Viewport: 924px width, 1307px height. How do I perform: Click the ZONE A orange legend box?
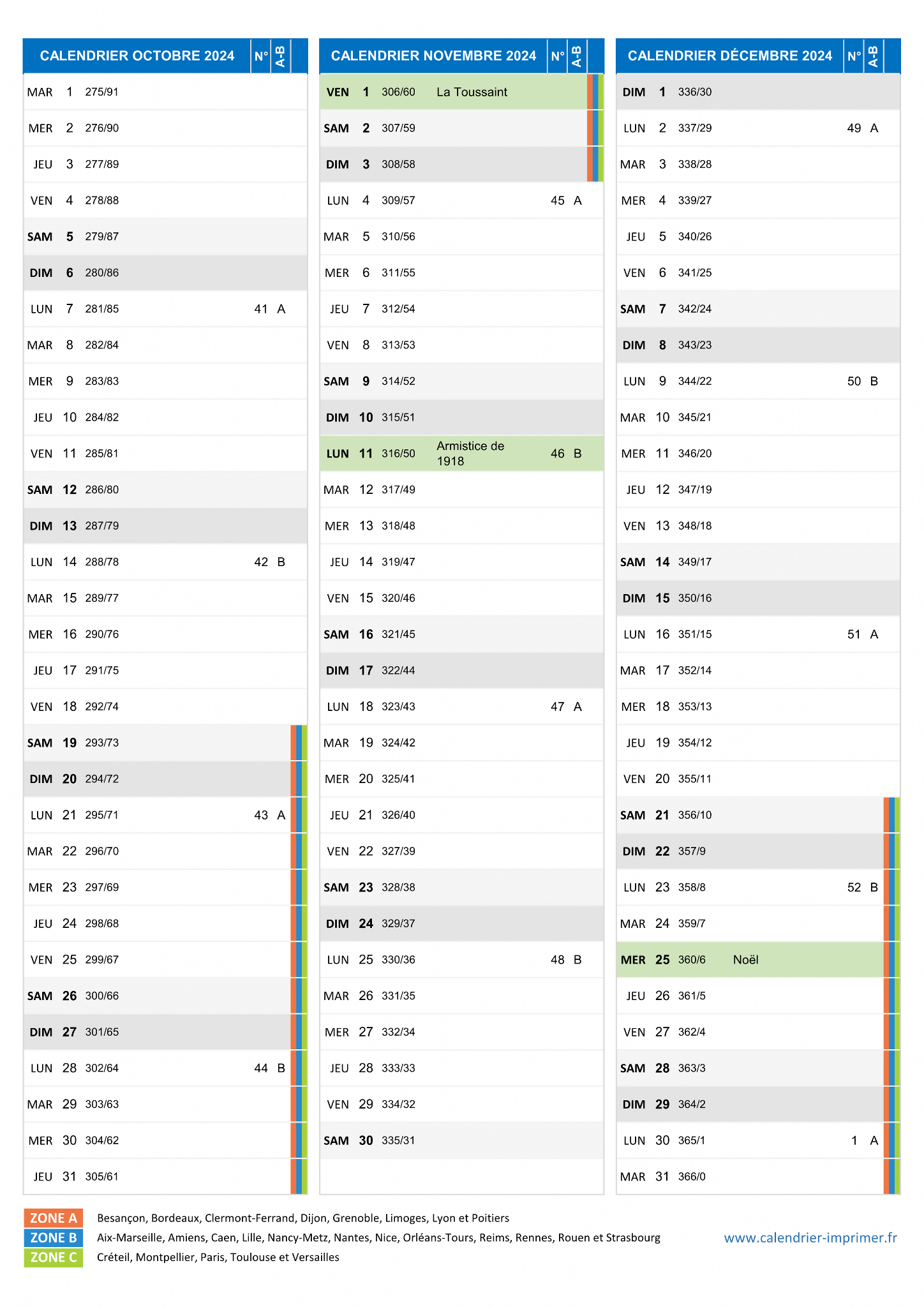coord(54,1218)
